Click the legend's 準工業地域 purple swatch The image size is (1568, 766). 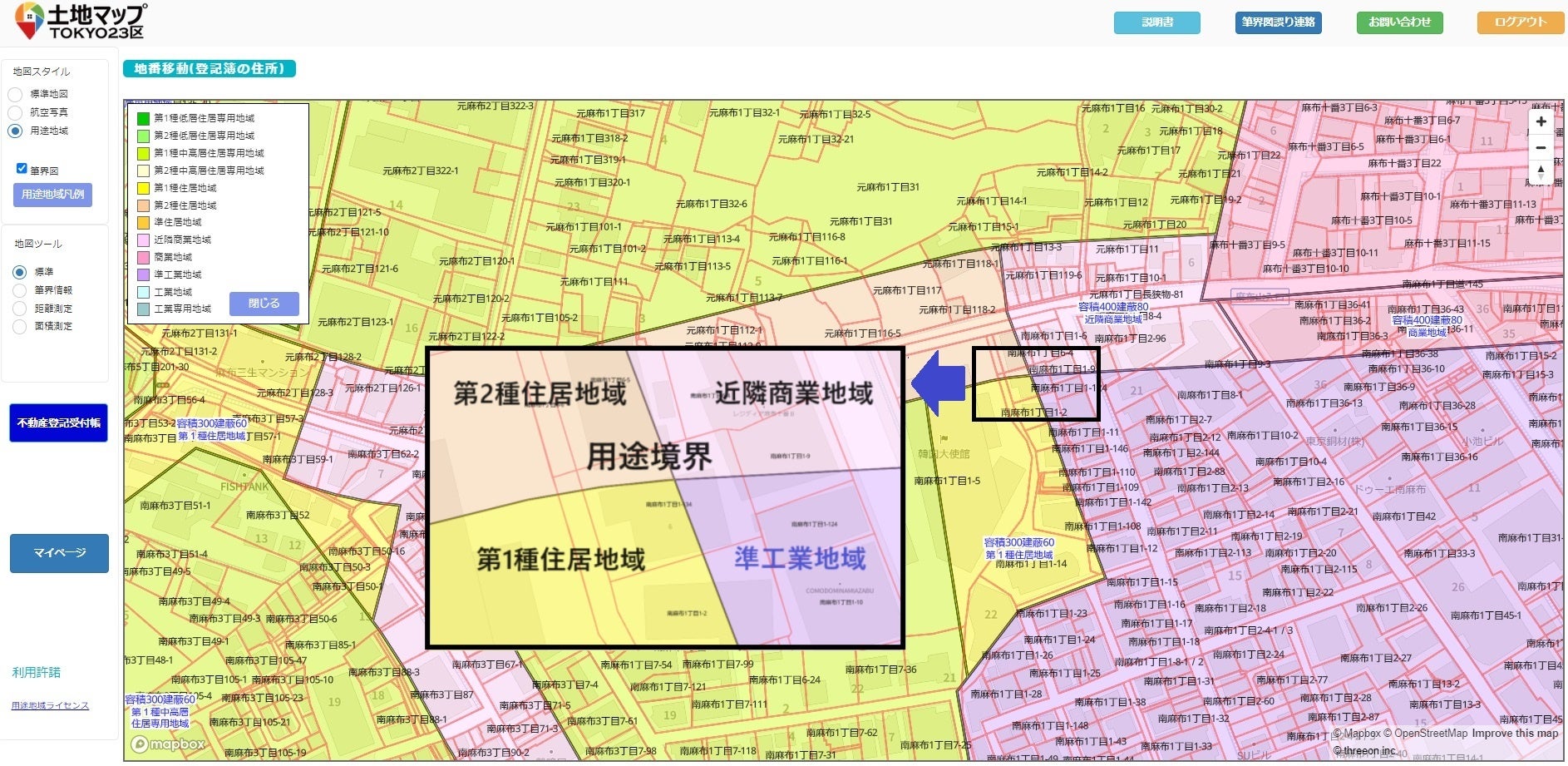click(143, 274)
